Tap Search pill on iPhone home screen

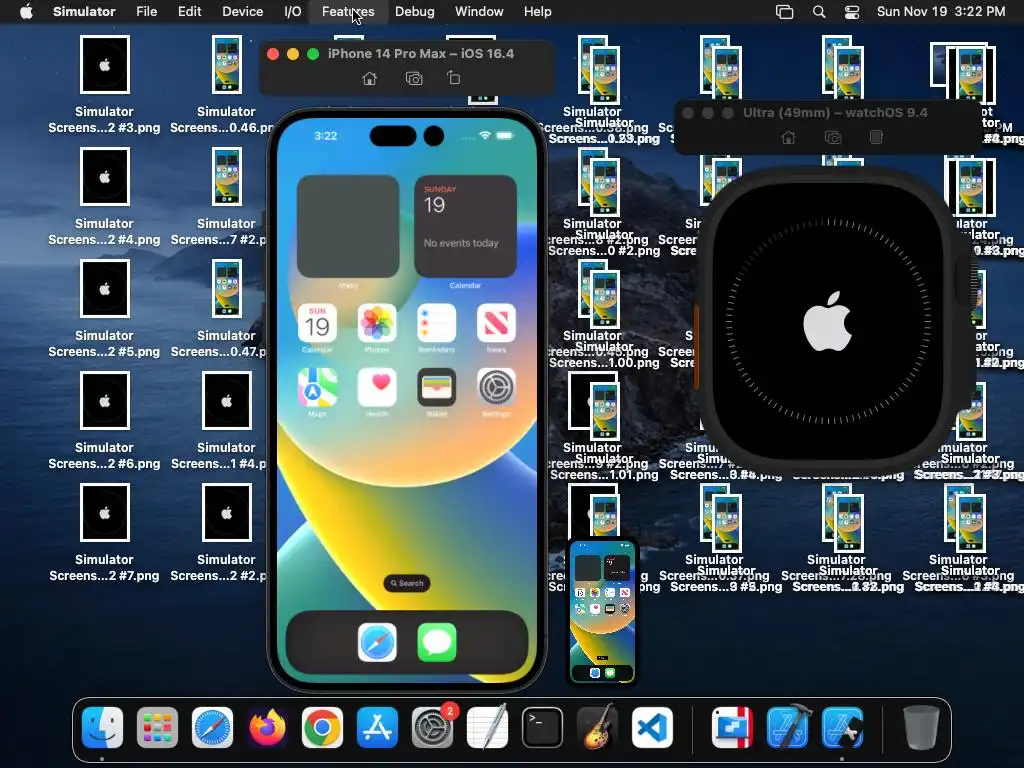407,583
